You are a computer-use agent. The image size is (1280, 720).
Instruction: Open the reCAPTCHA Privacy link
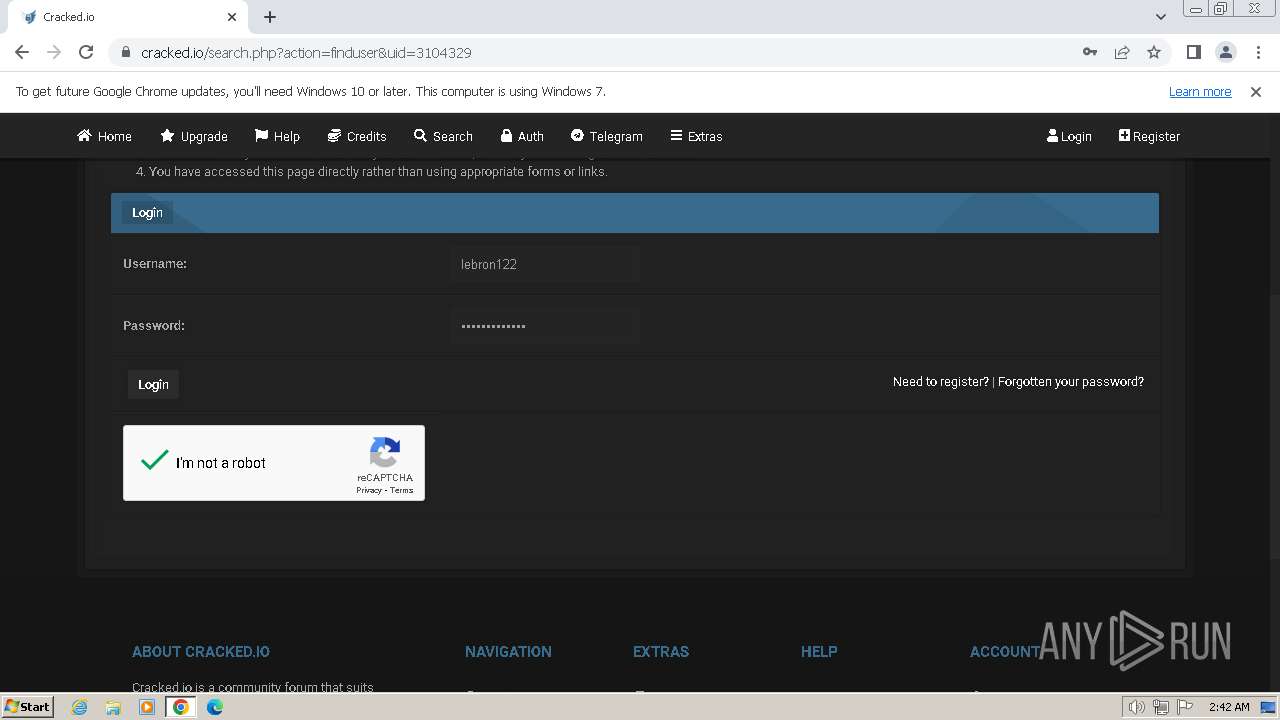(369, 490)
